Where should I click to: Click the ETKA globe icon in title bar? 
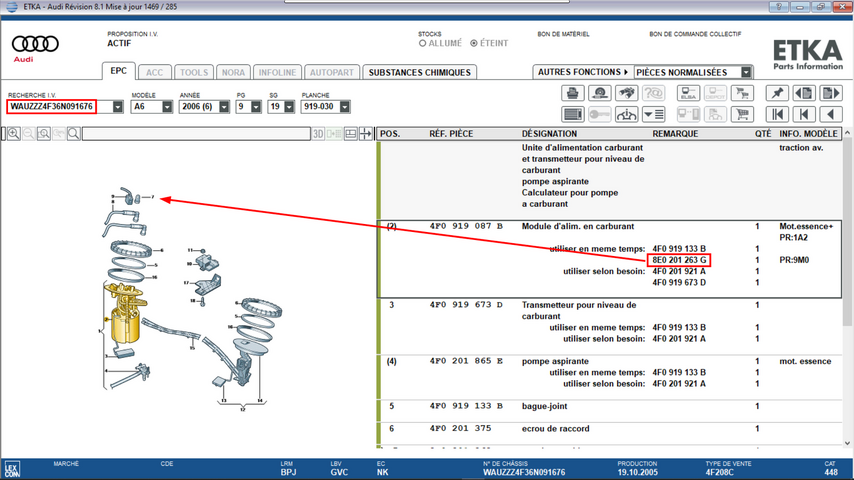11,7
